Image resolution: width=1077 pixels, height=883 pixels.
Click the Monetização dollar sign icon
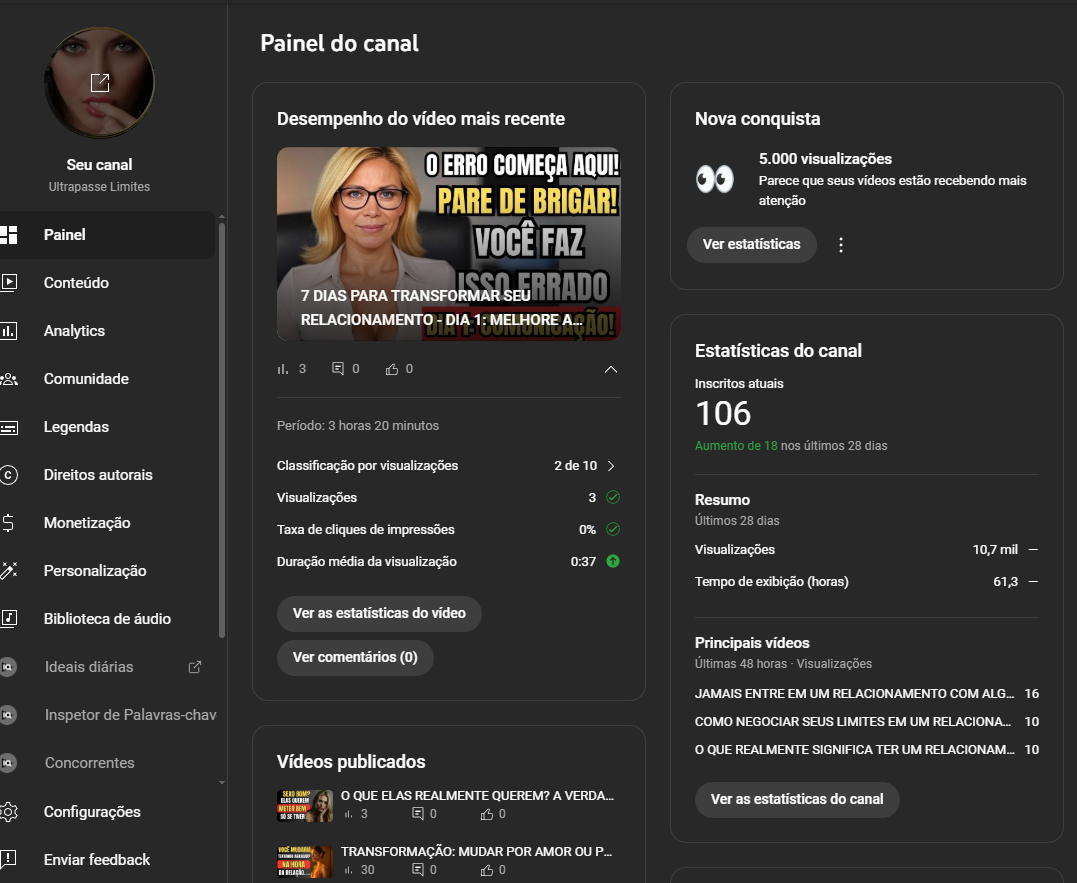pyautogui.click(x=8, y=523)
